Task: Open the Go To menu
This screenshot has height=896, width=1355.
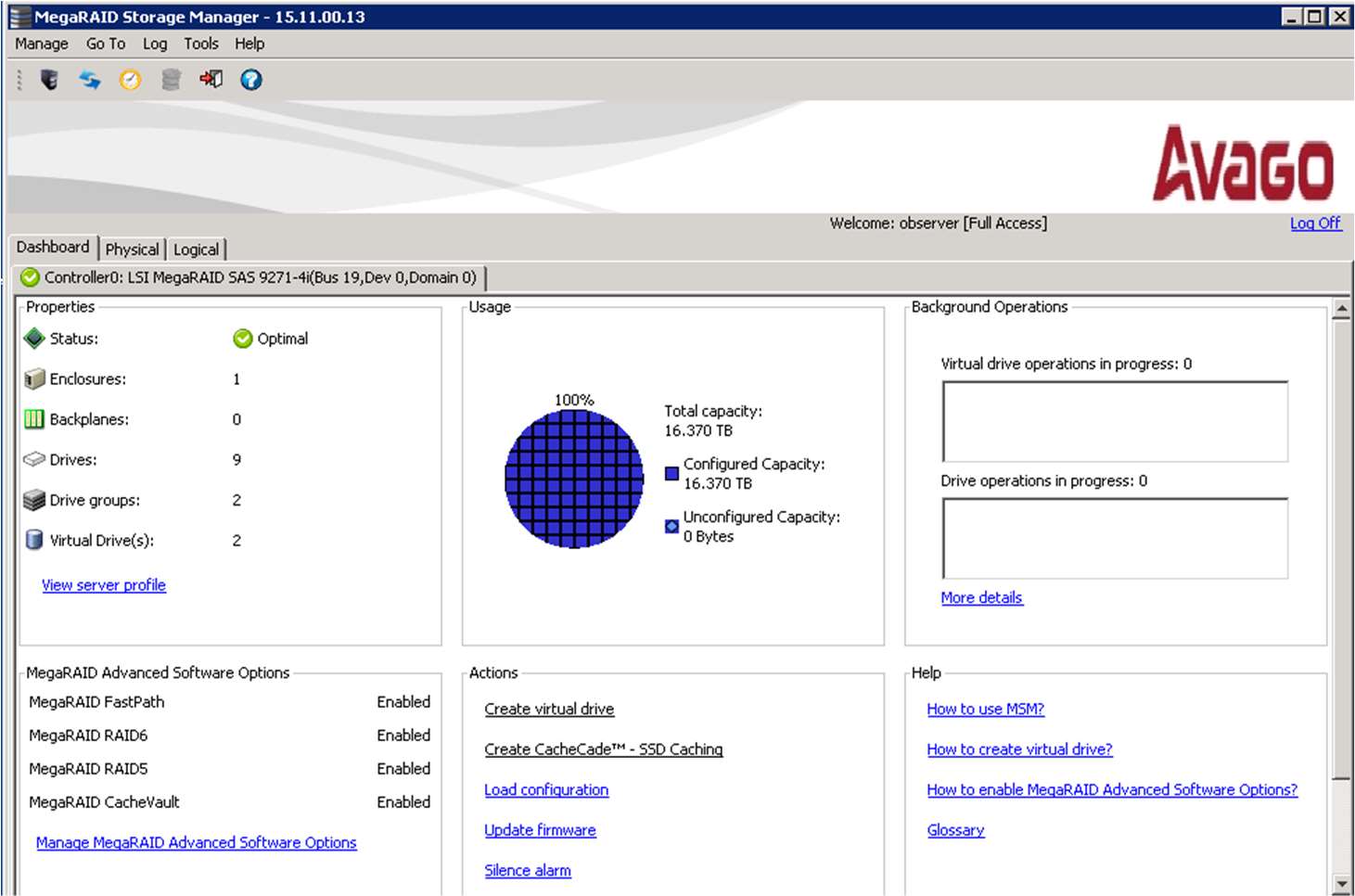Action: coord(106,44)
